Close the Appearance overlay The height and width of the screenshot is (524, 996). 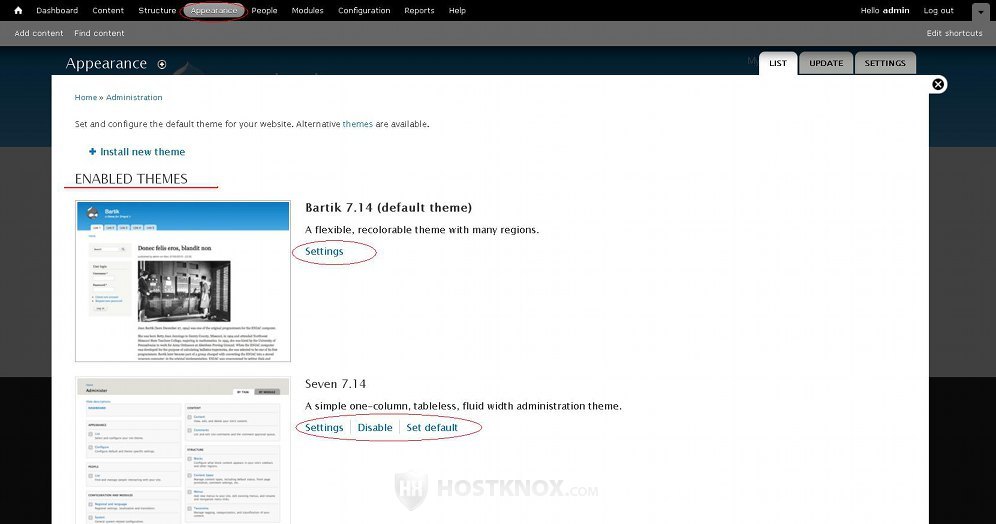[938, 84]
